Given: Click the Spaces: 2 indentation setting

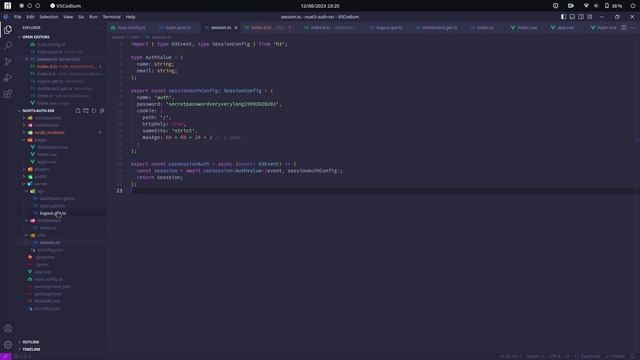Looking at the screenshot, I should click(x=535, y=356).
